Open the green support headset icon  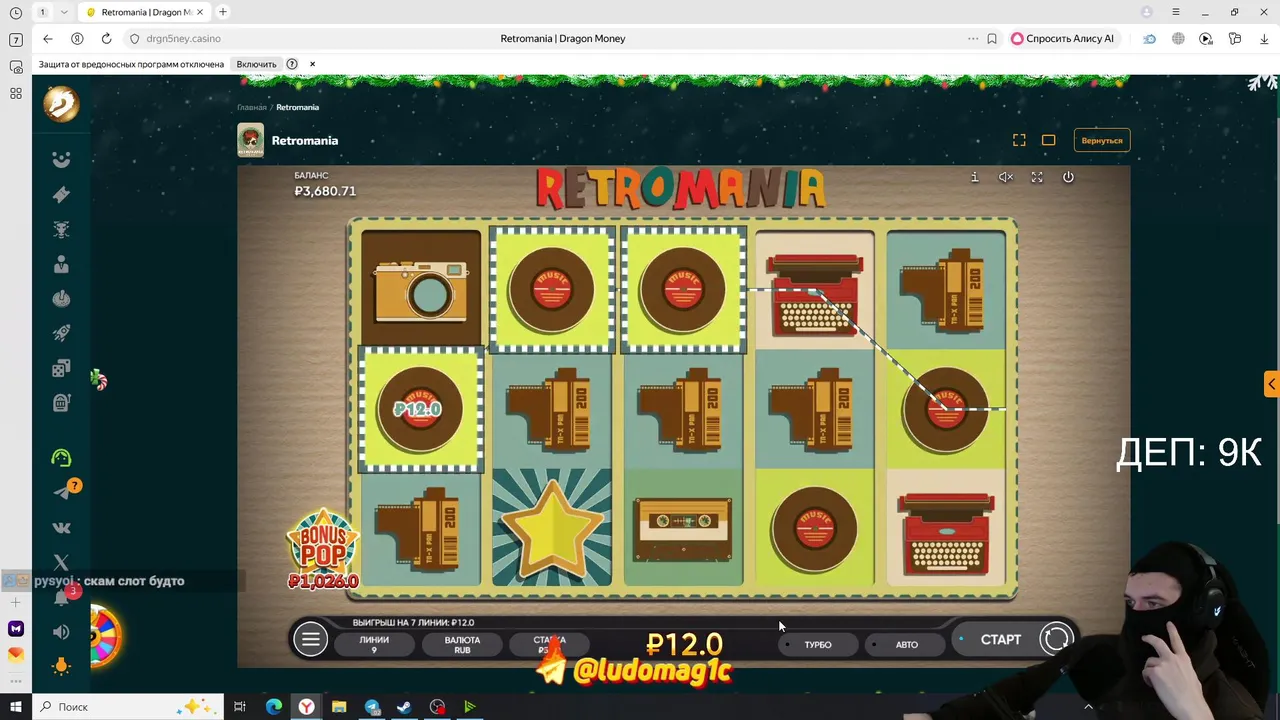[61, 458]
